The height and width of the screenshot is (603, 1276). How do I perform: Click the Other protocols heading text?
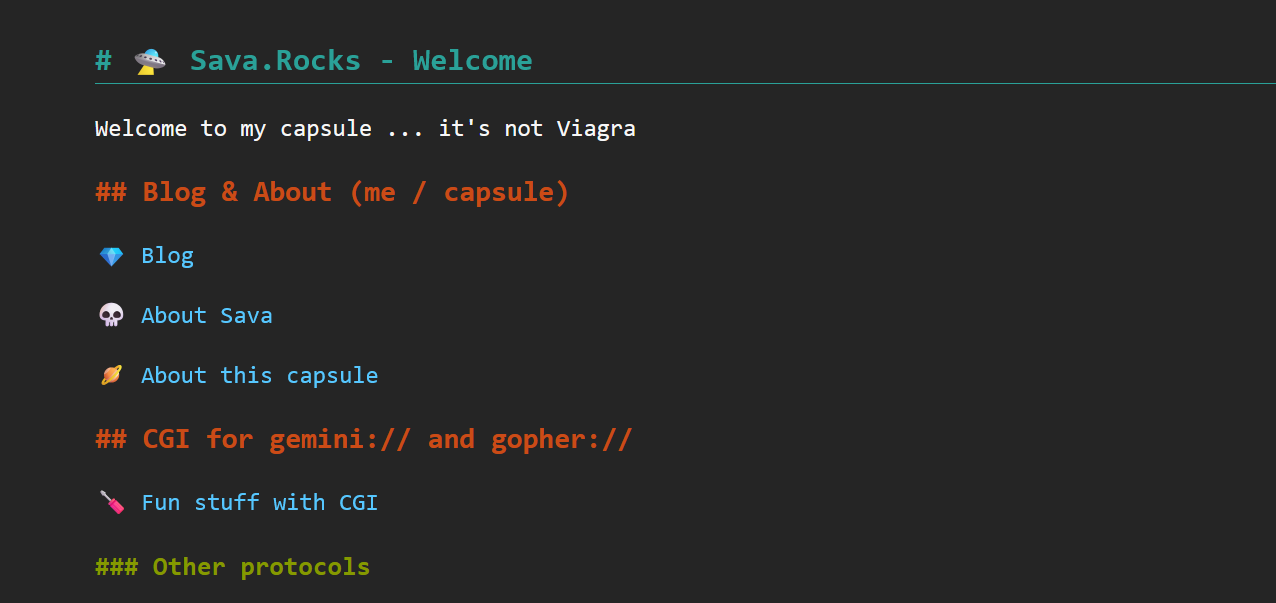pyautogui.click(x=260, y=567)
